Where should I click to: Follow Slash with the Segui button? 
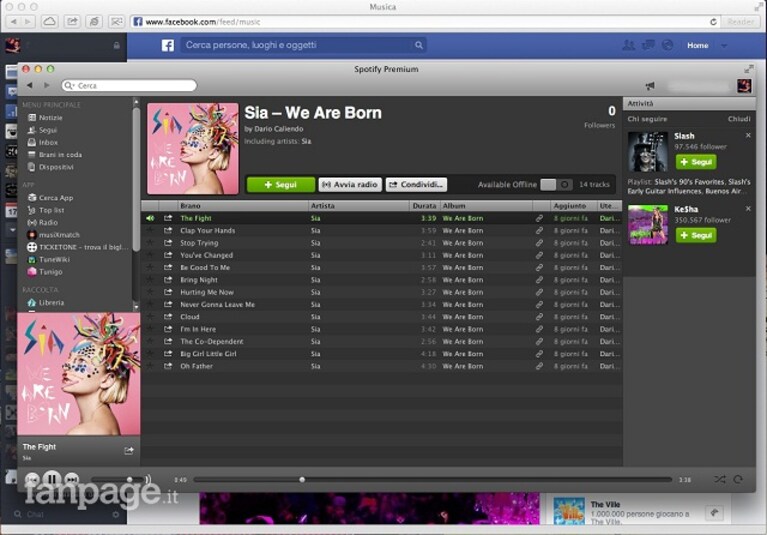click(696, 162)
